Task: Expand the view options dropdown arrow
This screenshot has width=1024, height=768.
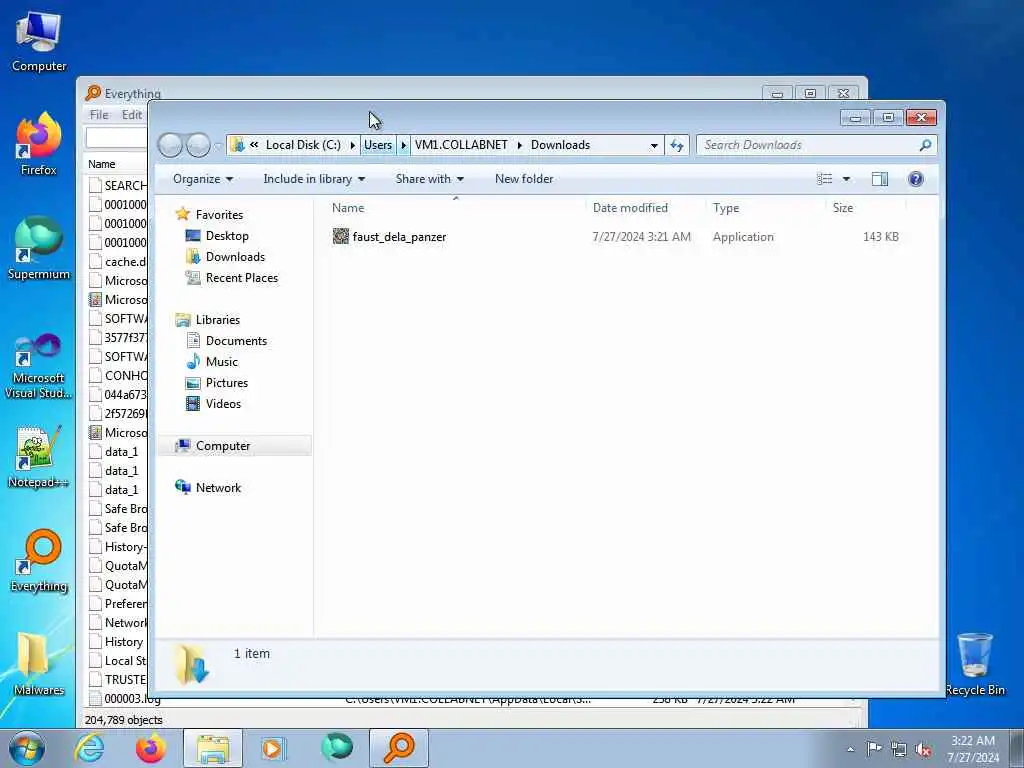Action: [x=846, y=179]
